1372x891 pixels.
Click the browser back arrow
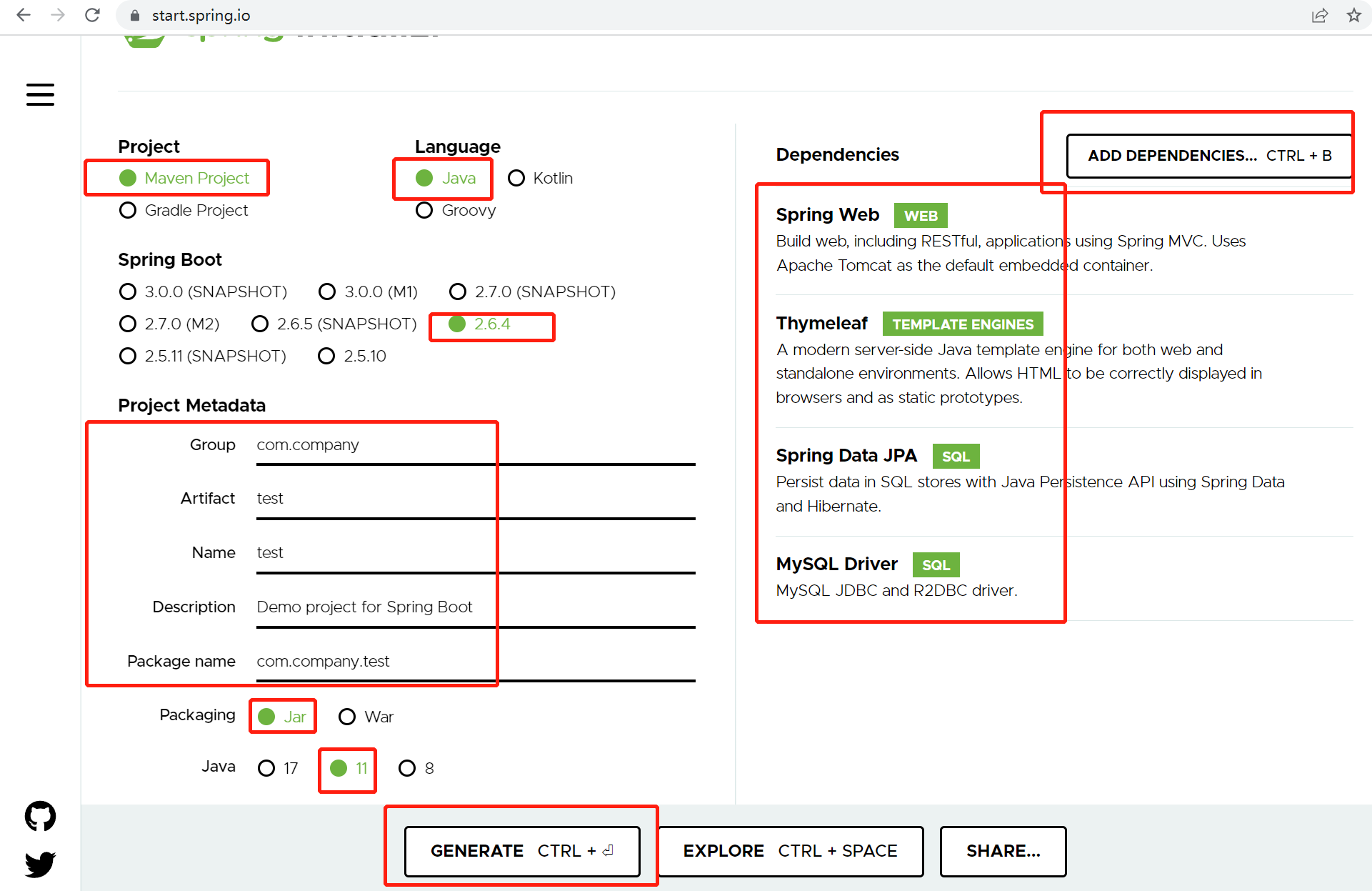pos(24,15)
